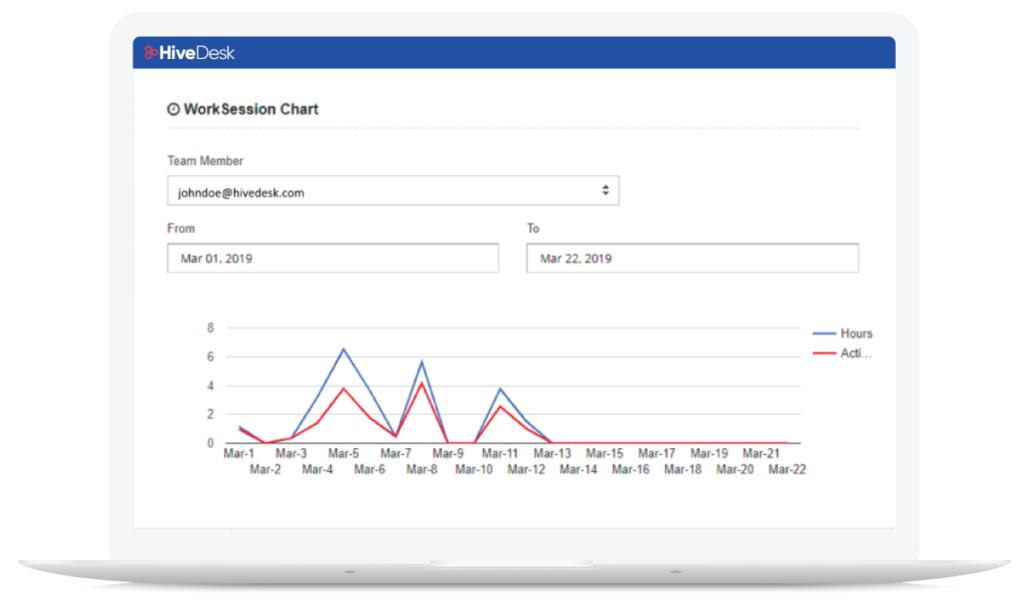Click the WorkSession Chart heading
The width and height of the screenshot is (1030, 602).
point(251,109)
